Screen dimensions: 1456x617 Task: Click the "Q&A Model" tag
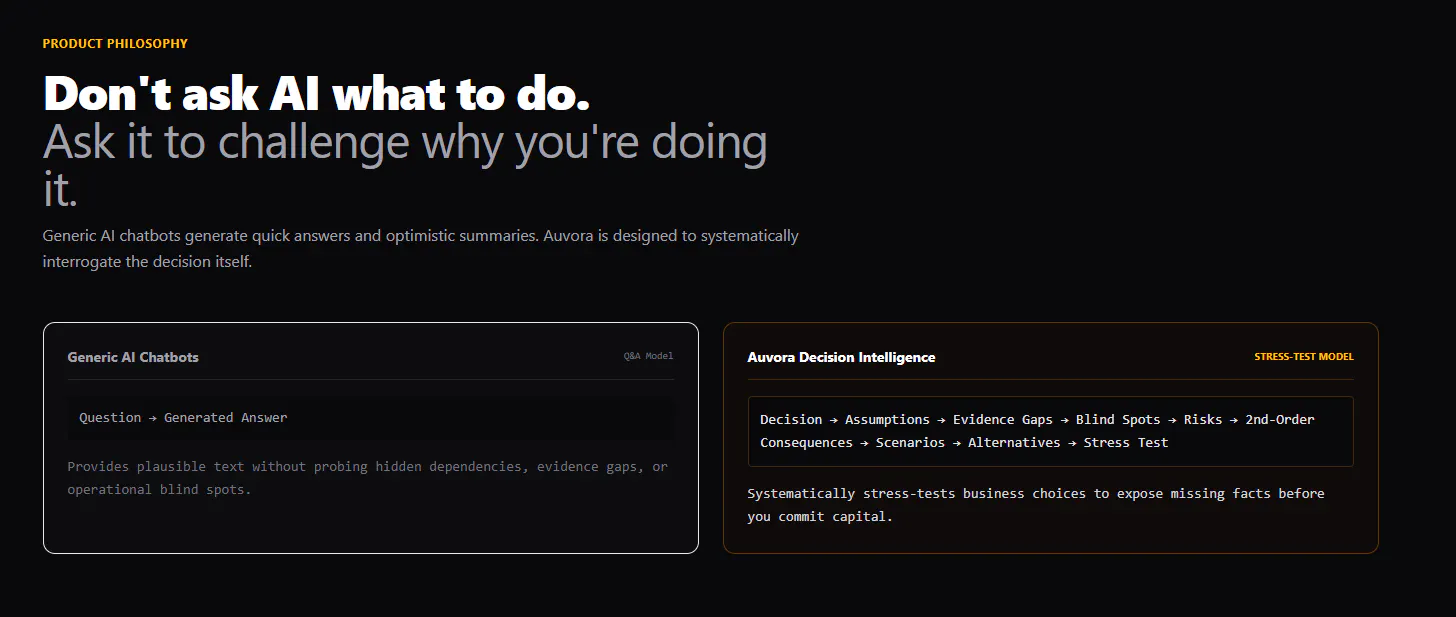[649, 356]
